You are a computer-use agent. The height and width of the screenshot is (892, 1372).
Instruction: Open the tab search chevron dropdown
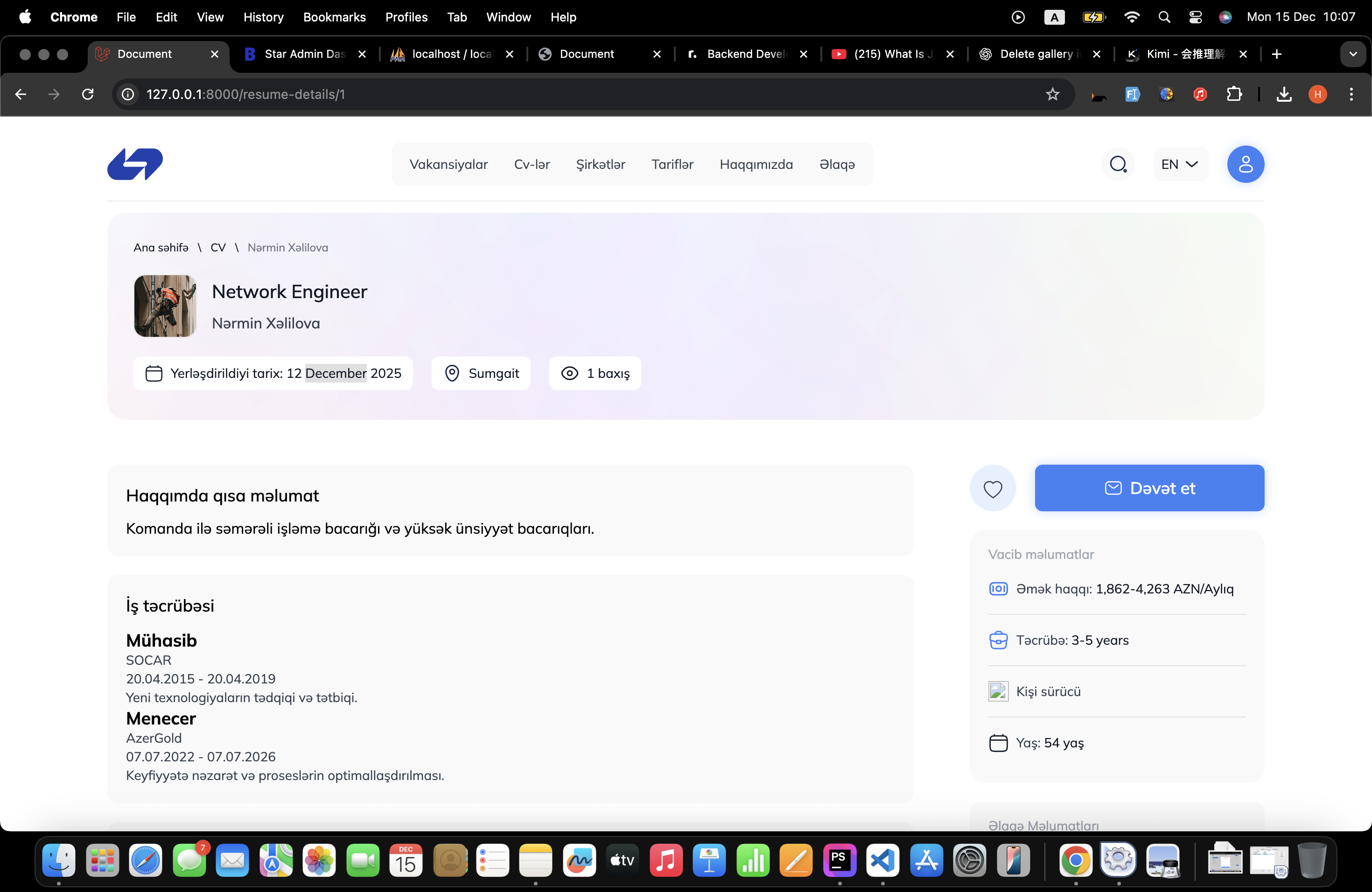pos(1352,54)
